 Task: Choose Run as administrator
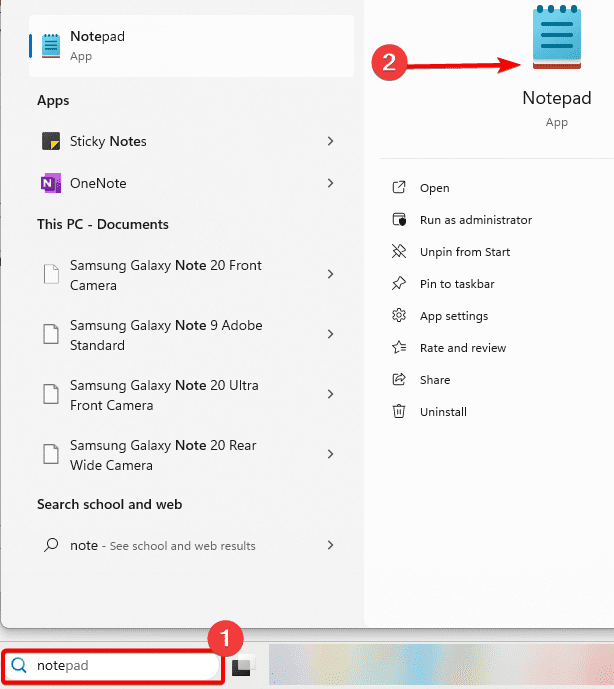pyautogui.click(x=476, y=220)
